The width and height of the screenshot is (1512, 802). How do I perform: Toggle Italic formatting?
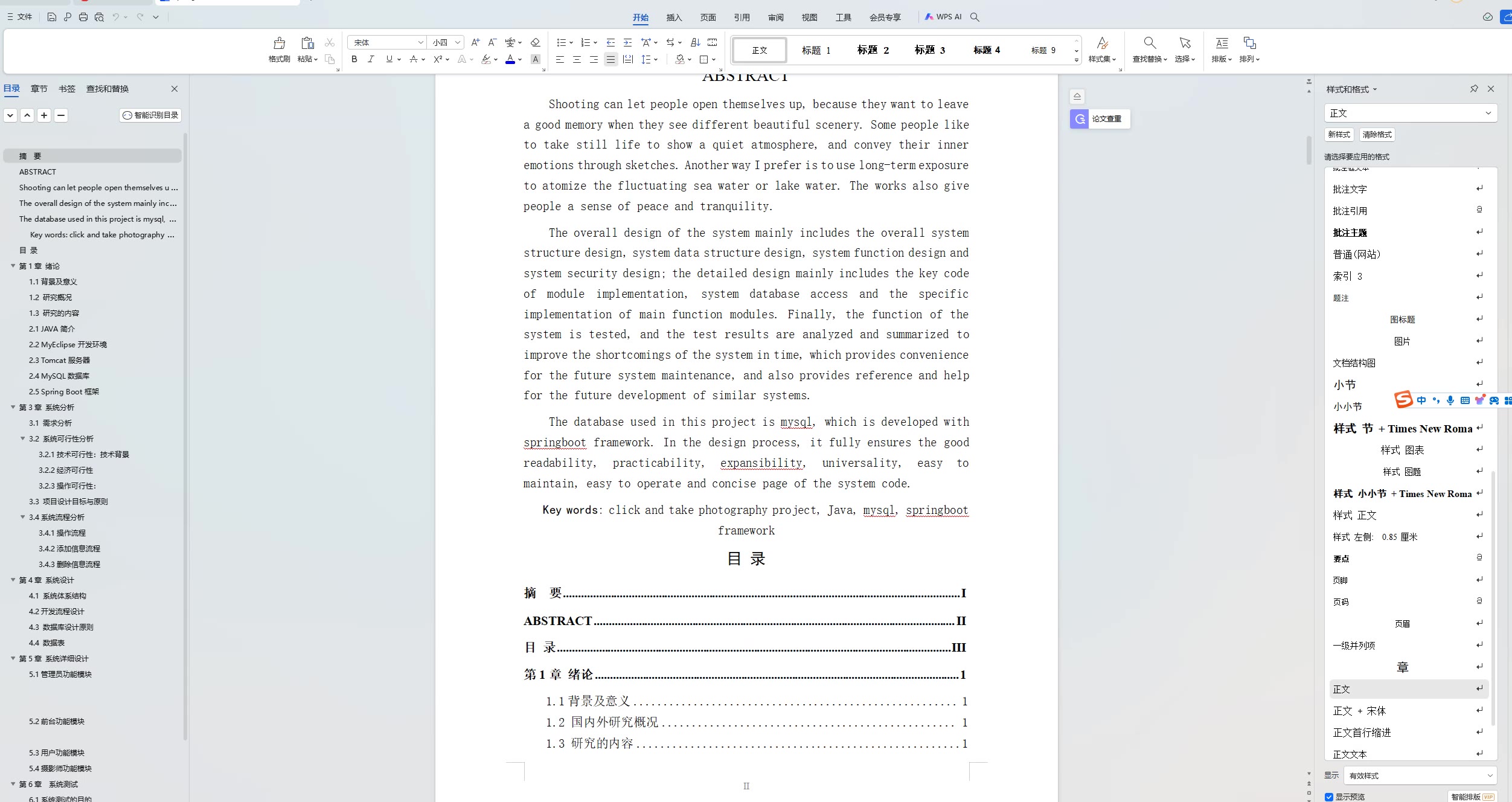(371, 59)
